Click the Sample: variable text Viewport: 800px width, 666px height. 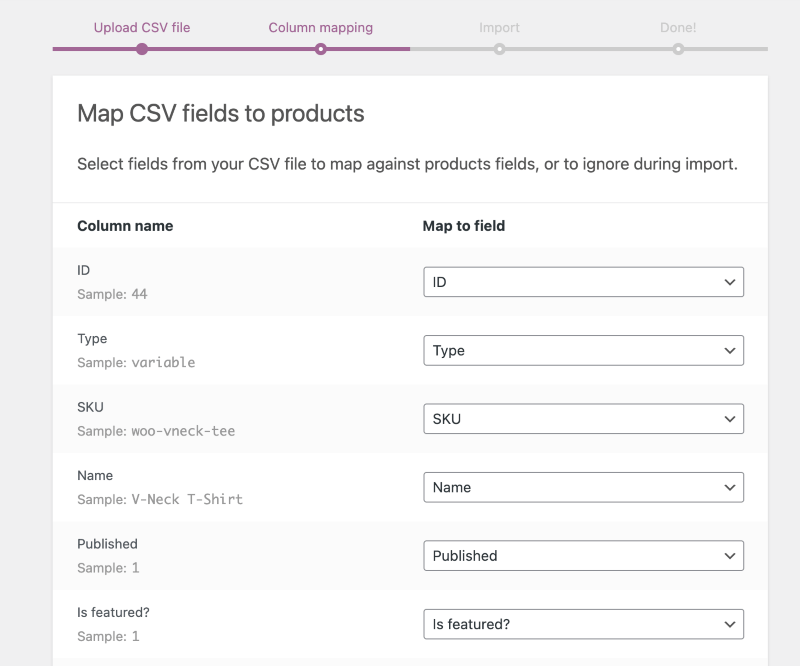coord(136,362)
